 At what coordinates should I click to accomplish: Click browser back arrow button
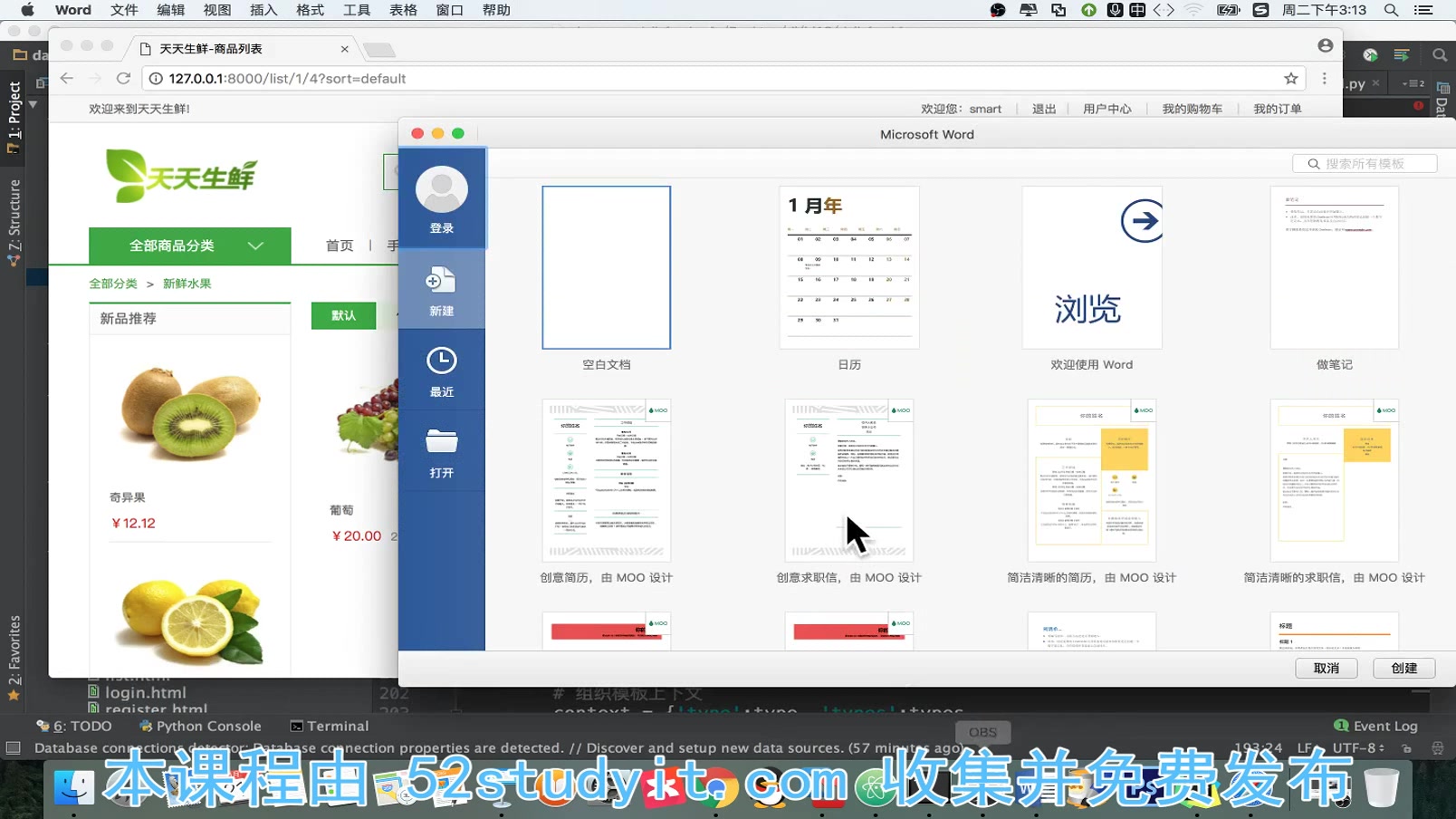67,79
